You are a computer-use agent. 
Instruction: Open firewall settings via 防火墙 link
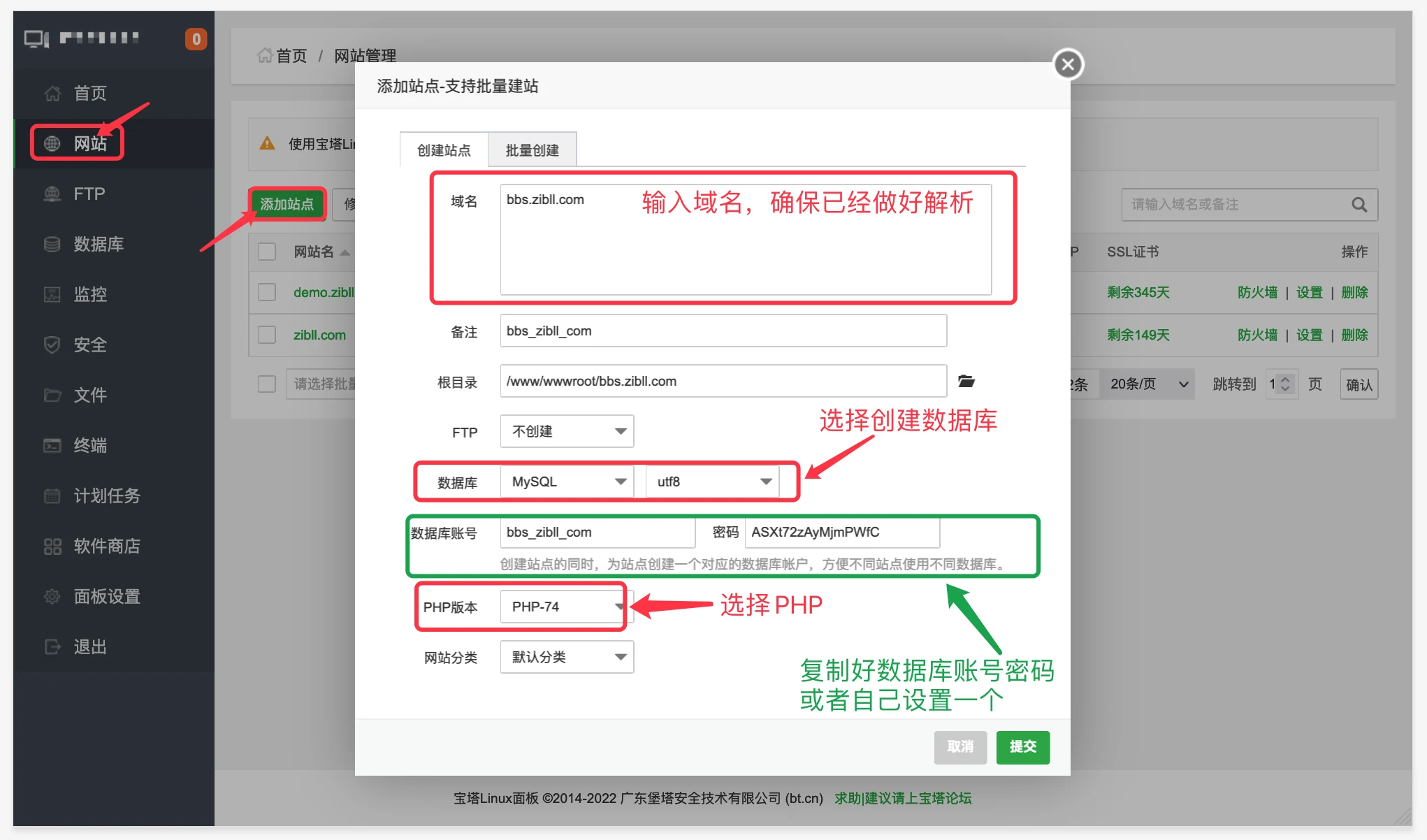[x=1256, y=293]
